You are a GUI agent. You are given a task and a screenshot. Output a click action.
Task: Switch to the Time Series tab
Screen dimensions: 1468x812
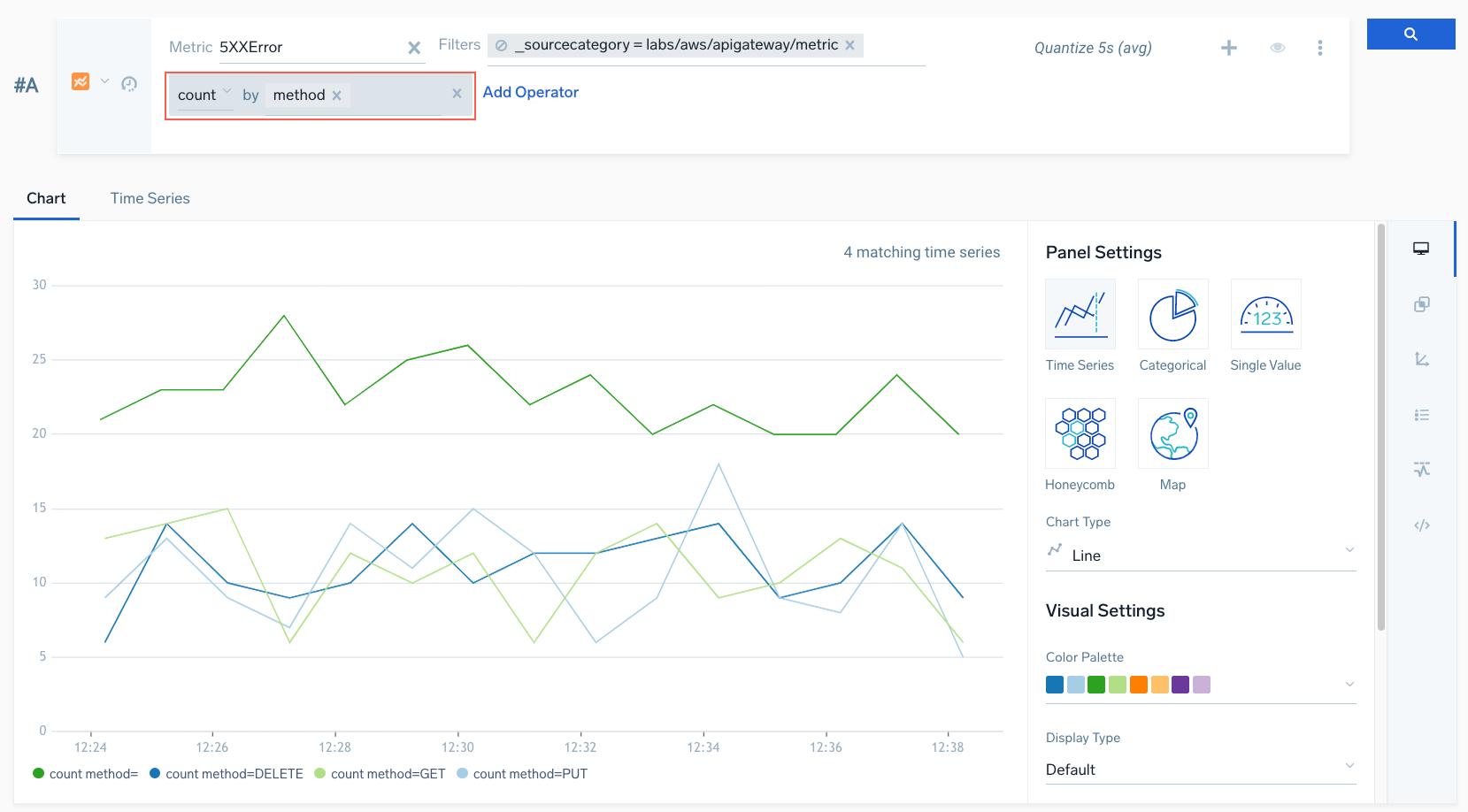tap(150, 198)
